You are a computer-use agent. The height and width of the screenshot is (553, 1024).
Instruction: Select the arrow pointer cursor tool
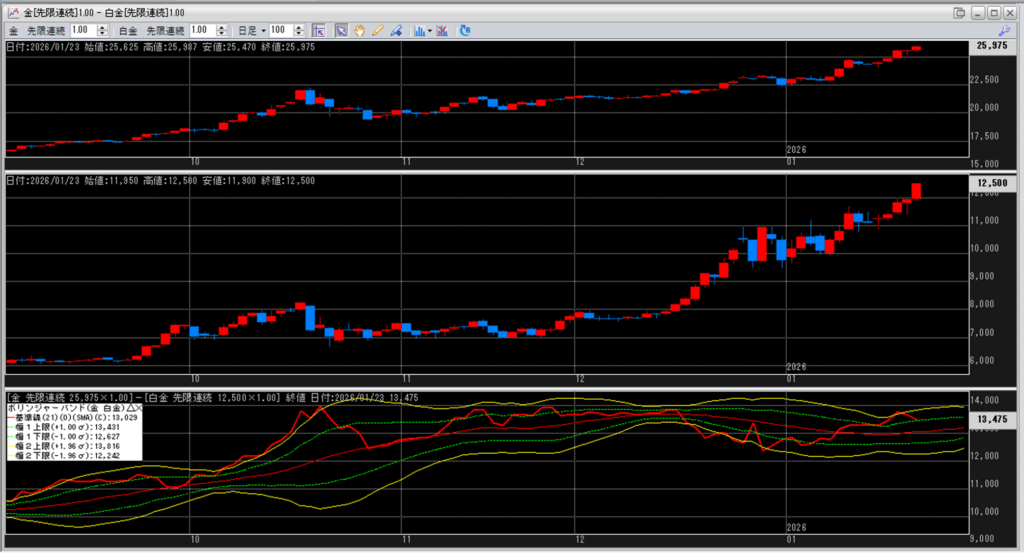341,30
